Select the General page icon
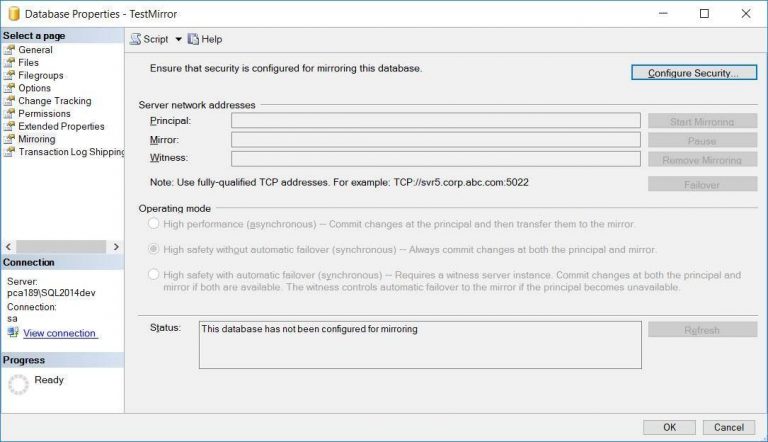The width and height of the screenshot is (768, 442). 10,50
